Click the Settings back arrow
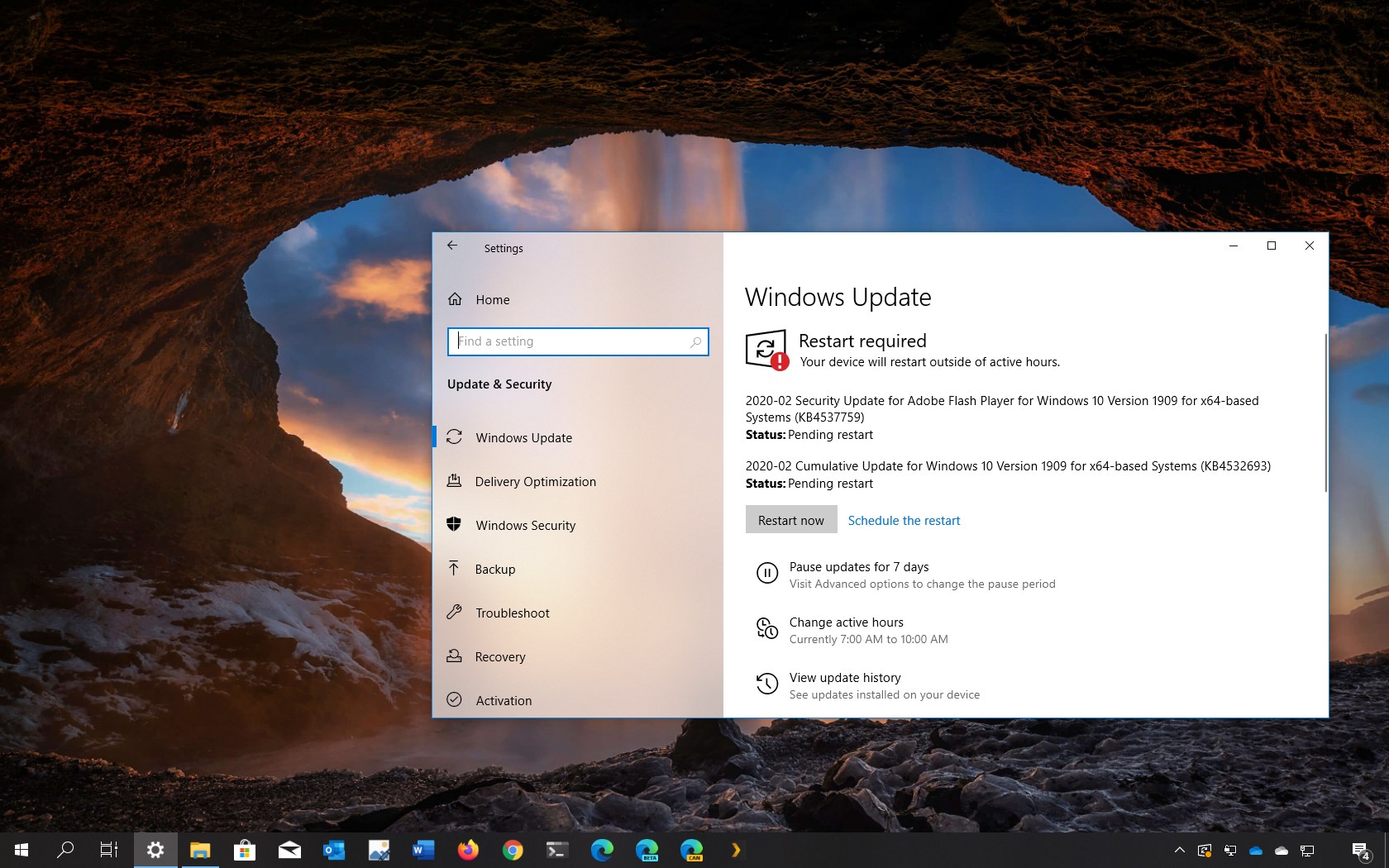The width and height of the screenshot is (1389, 868). (x=452, y=246)
